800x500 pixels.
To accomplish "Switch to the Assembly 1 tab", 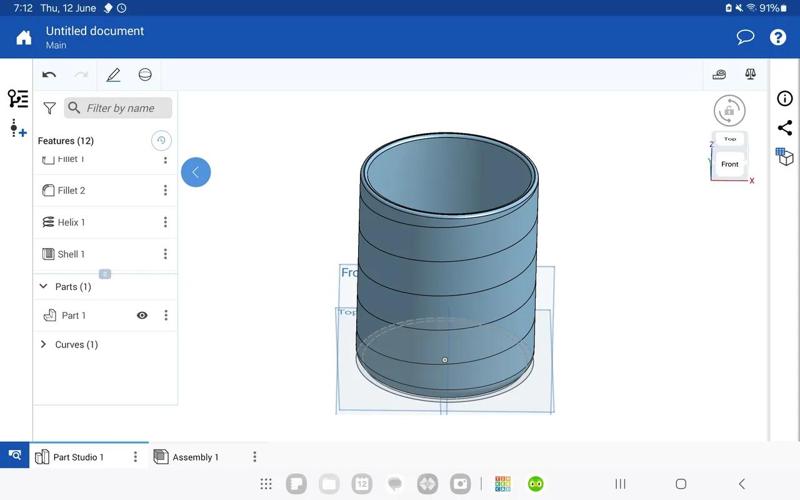I will coord(194,457).
